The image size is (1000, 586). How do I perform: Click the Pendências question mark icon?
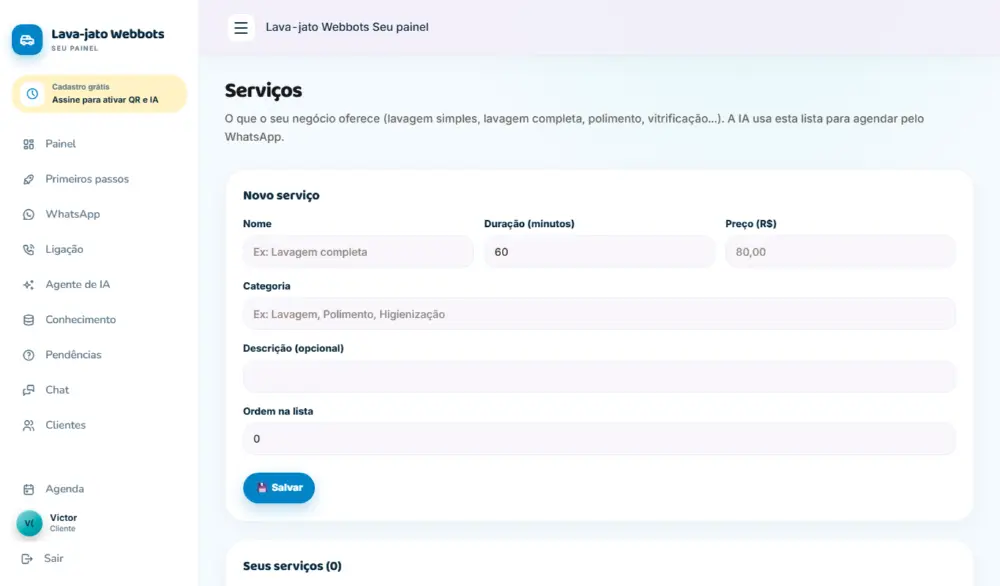(x=29, y=355)
